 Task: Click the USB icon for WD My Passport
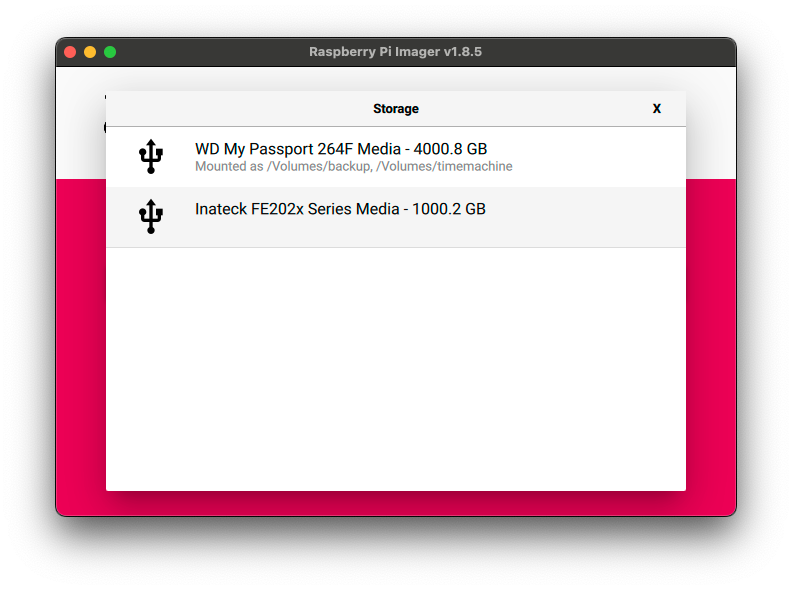click(150, 157)
